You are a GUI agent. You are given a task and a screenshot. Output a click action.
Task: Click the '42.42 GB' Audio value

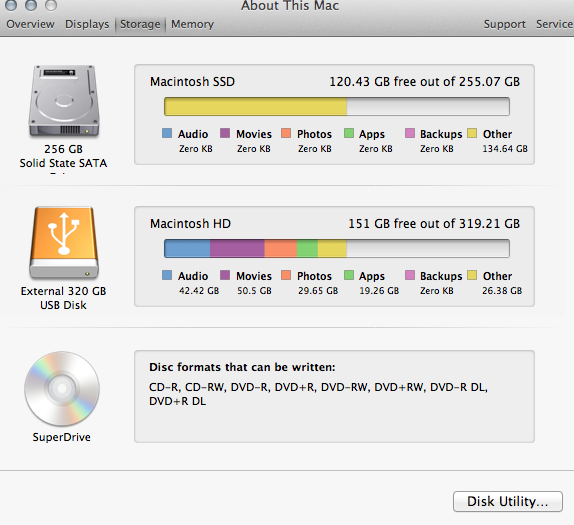[x=199, y=291]
